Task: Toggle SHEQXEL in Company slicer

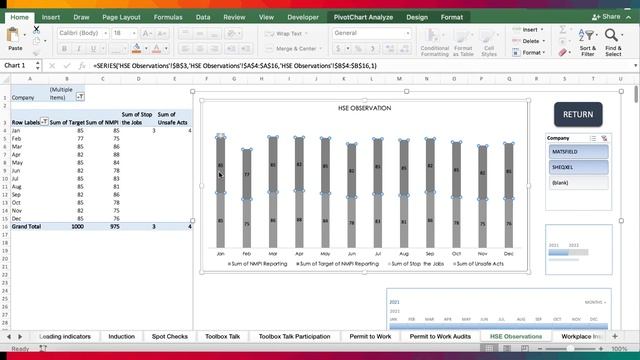Action: (x=578, y=167)
